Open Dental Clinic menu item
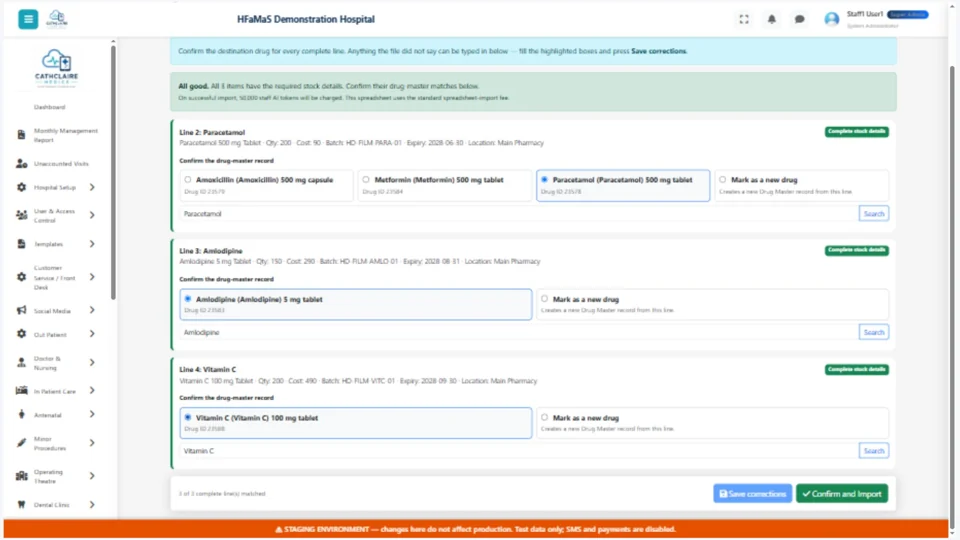960x540 pixels. 51,505
